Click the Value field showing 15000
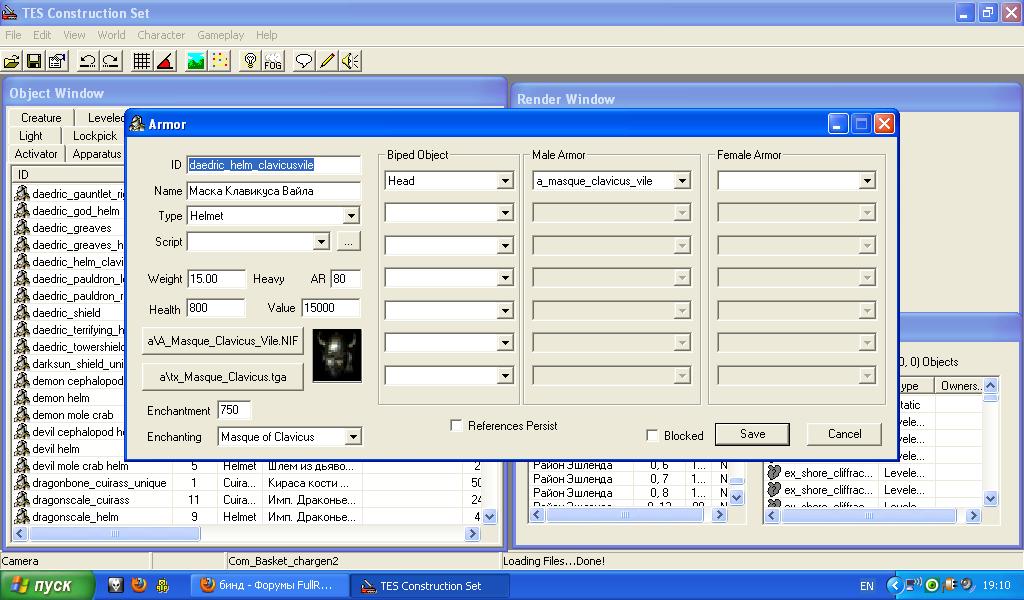This screenshot has width=1024, height=600. pyautogui.click(x=330, y=308)
